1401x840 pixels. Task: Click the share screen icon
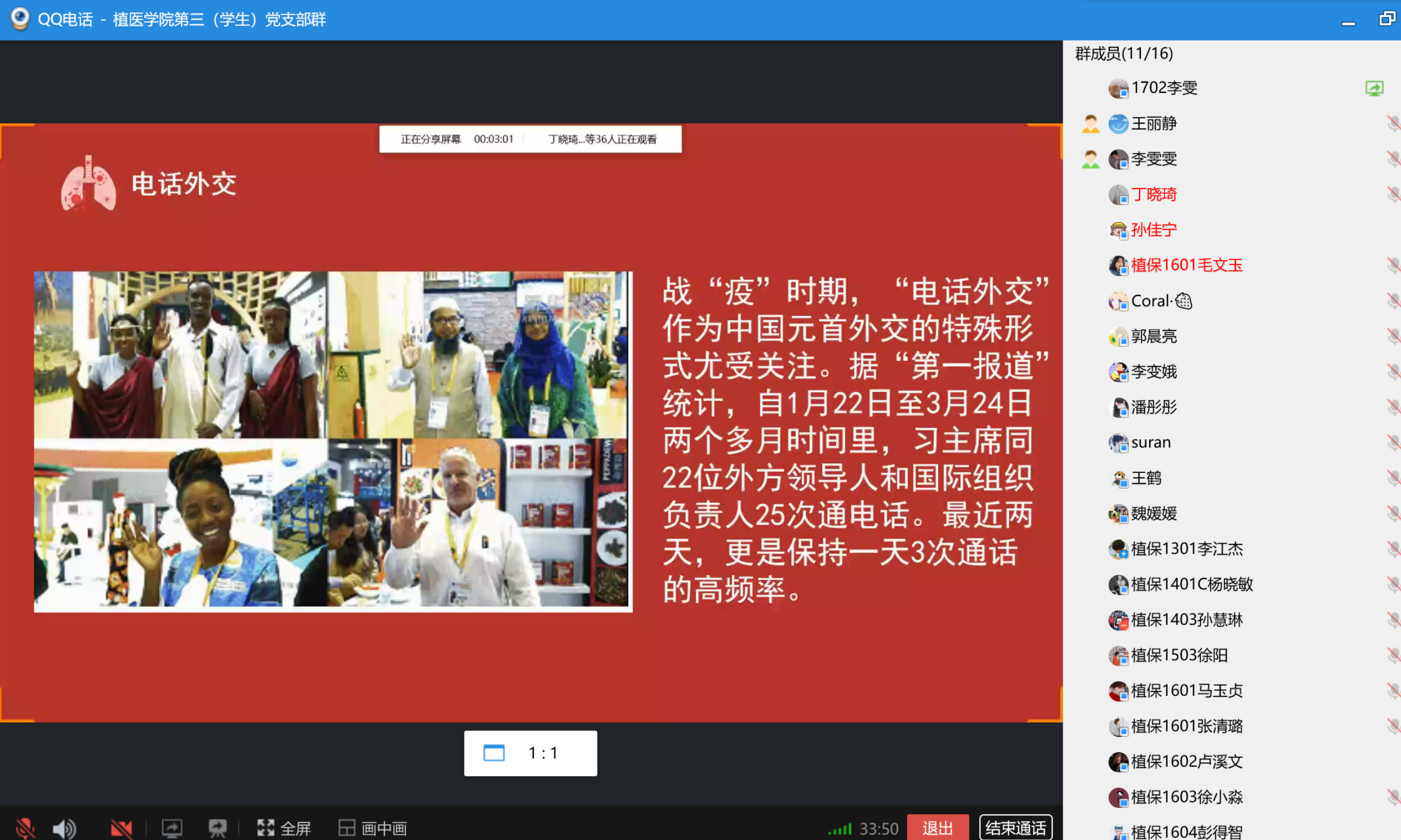(x=172, y=828)
